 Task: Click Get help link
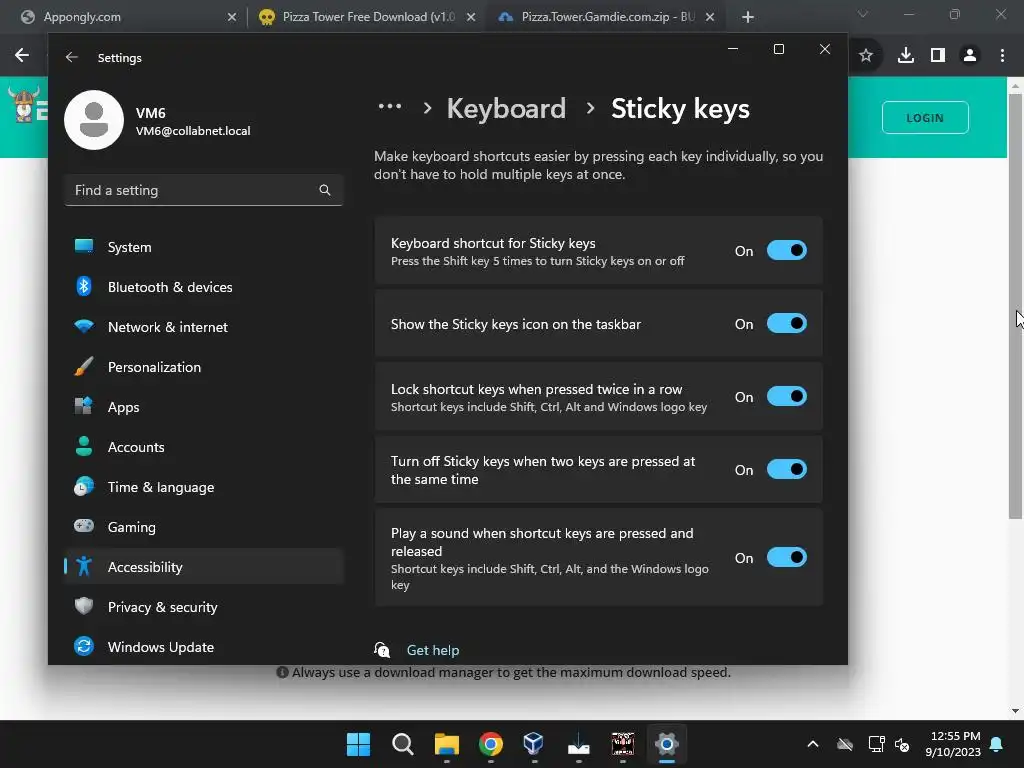point(433,650)
